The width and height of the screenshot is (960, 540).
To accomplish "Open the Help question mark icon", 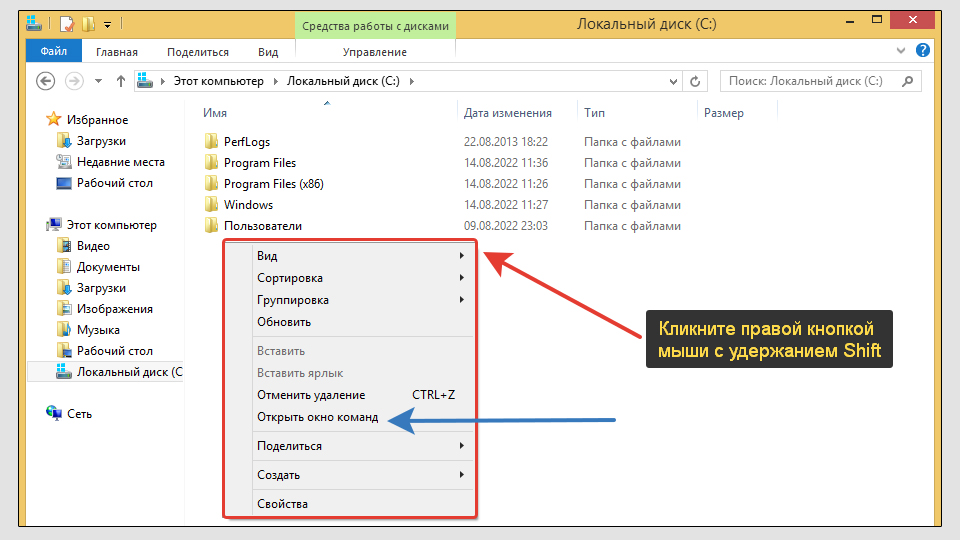I will (x=923, y=50).
